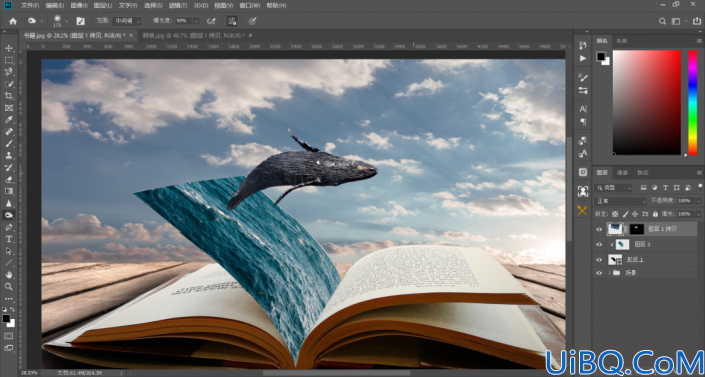
Task: Toggle lock all layer icon
Action: pos(655,214)
